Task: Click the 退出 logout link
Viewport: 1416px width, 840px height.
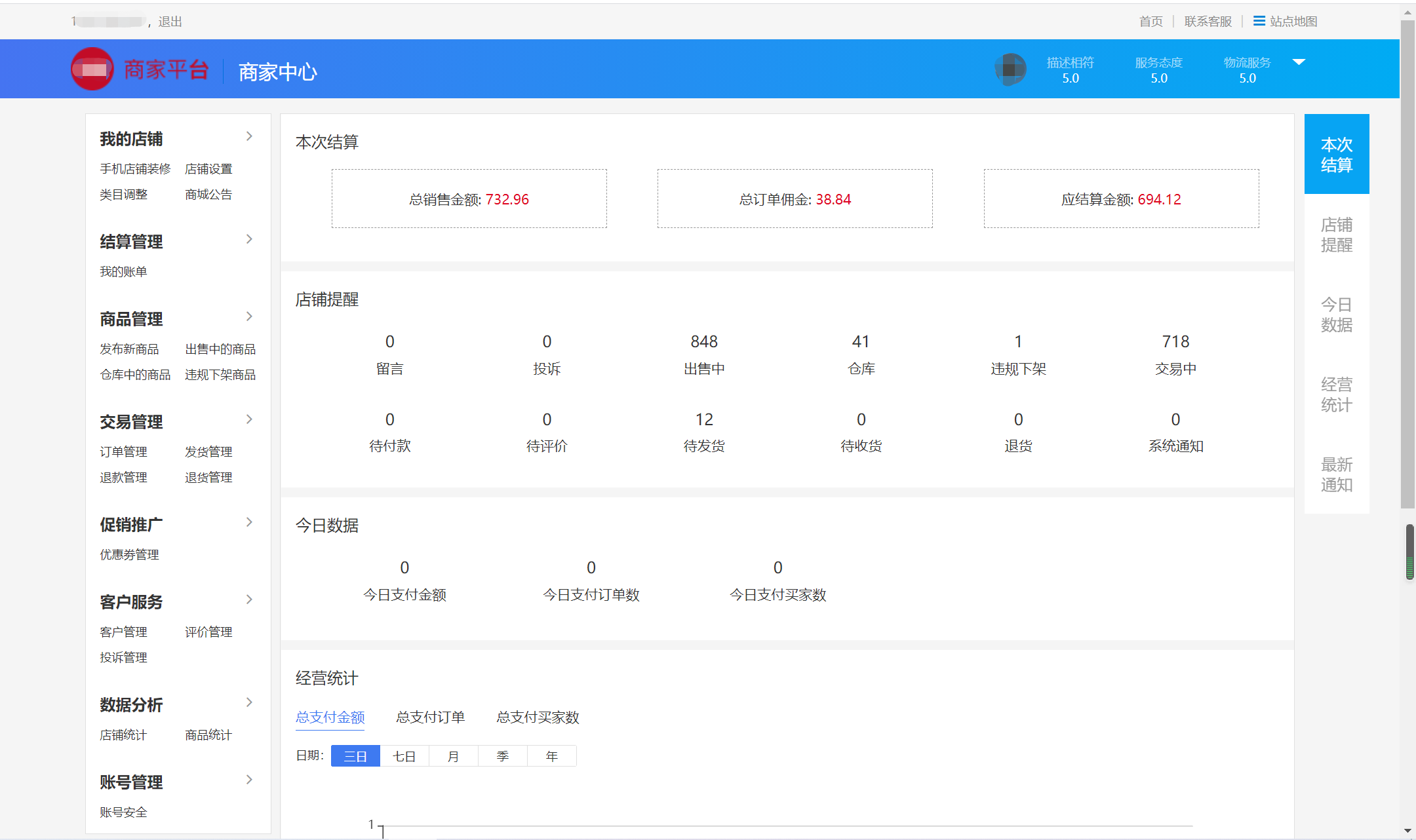Action: [x=170, y=22]
